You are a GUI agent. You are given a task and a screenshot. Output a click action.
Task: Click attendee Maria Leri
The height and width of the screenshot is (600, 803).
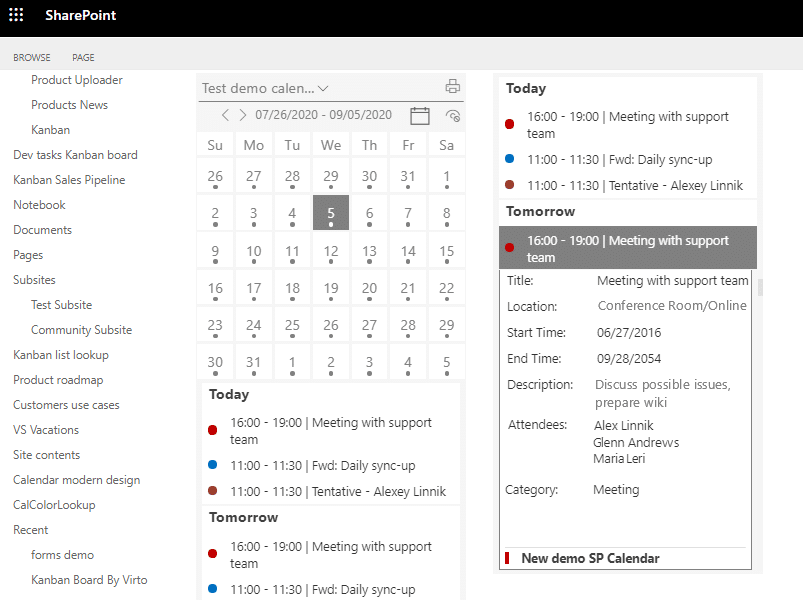[x=619, y=459]
